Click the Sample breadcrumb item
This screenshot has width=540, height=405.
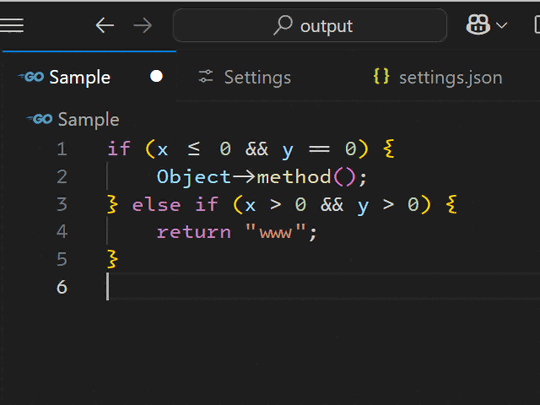coord(89,120)
